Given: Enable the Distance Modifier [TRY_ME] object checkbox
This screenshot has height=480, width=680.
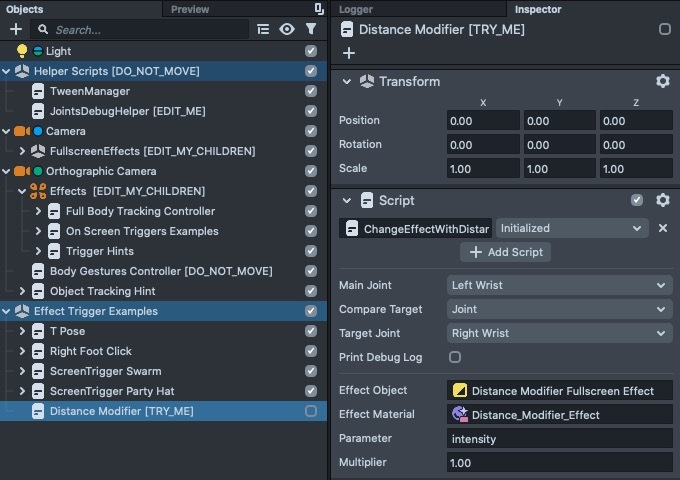Looking at the screenshot, I should 311,411.
